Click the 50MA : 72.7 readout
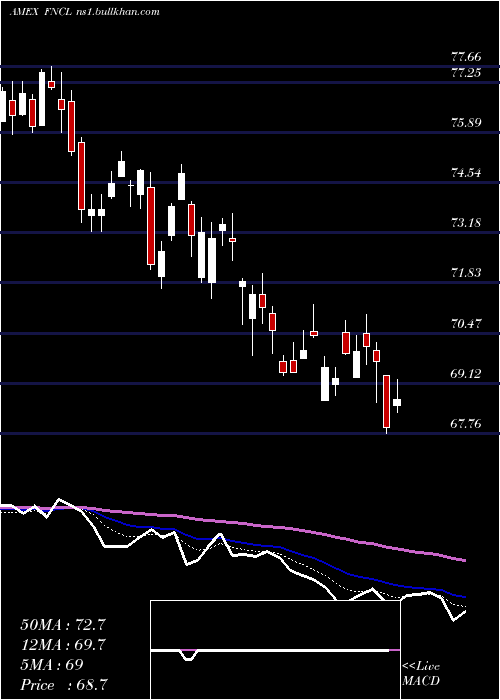This screenshot has height=700, width=500. coord(63,625)
